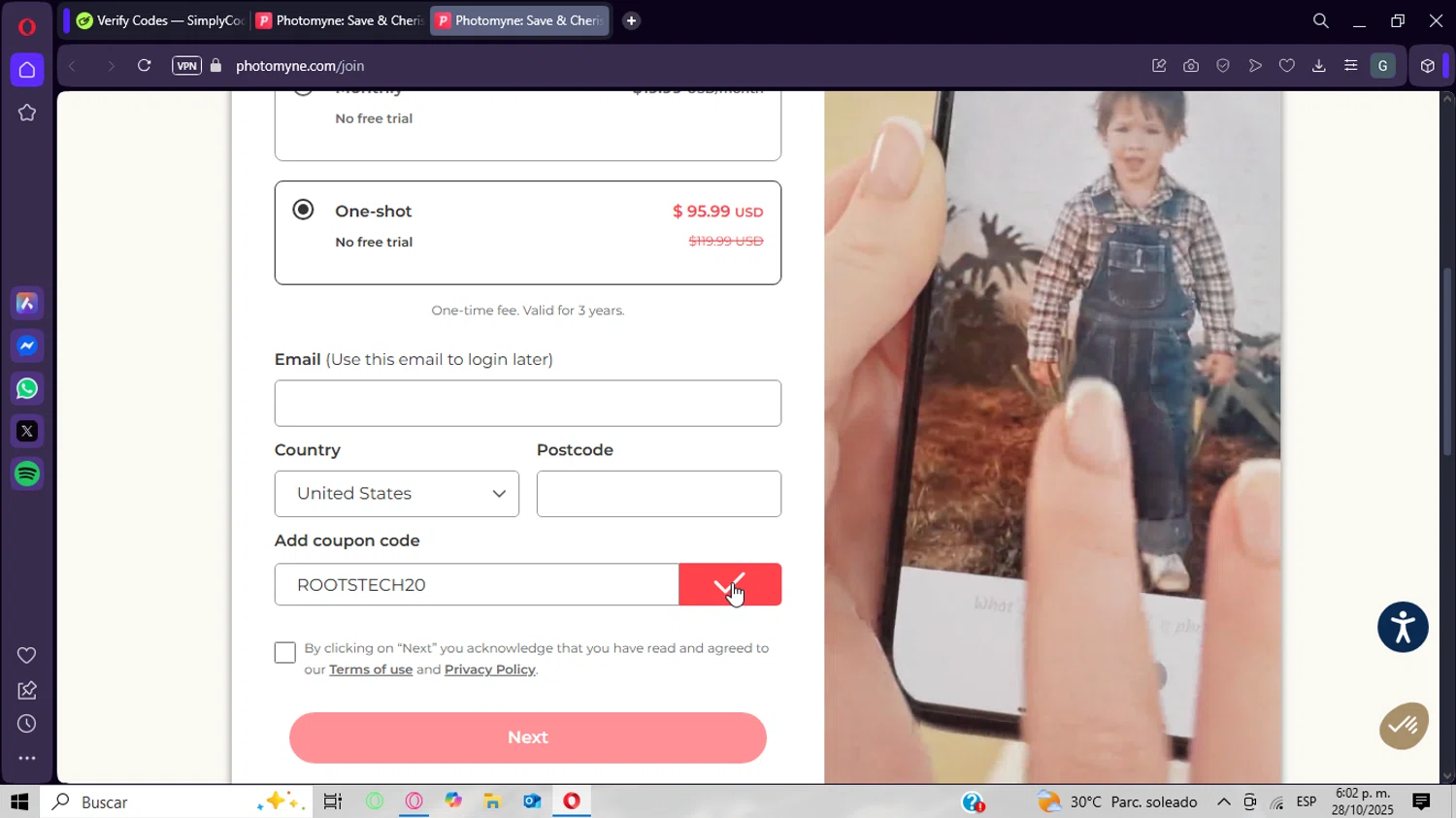
Task: Take a snapshot with the camera icon
Action: (x=1191, y=66)
